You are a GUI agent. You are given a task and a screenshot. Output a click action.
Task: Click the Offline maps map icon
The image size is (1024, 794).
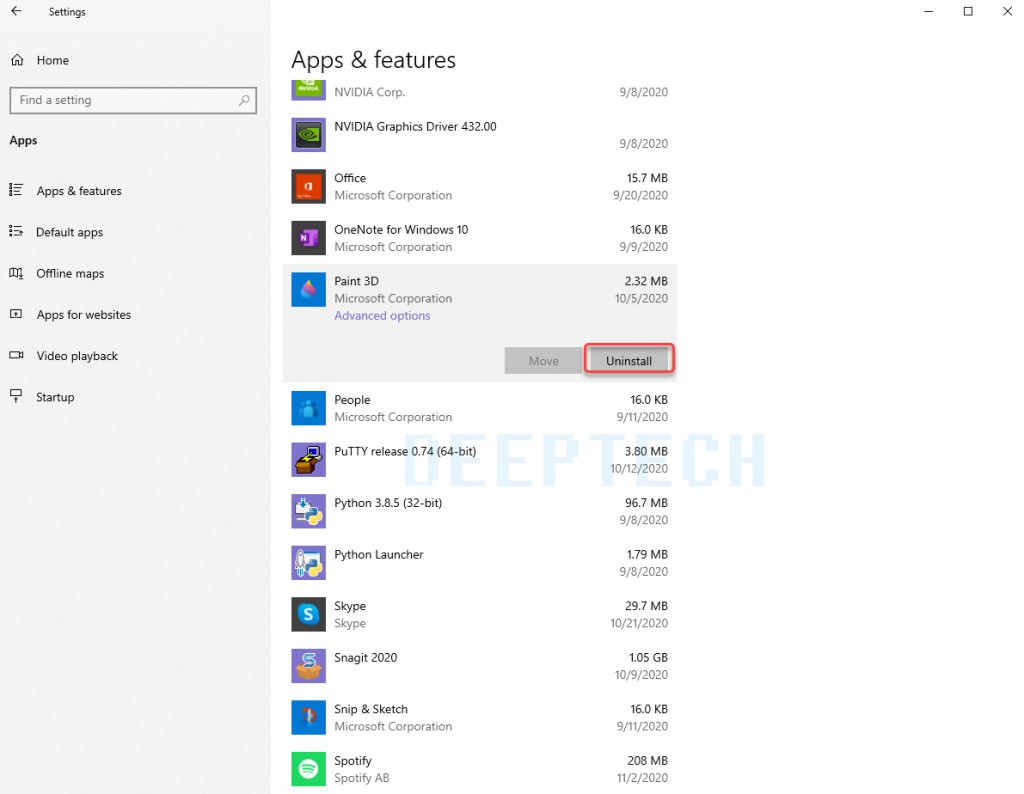(16, 273)
